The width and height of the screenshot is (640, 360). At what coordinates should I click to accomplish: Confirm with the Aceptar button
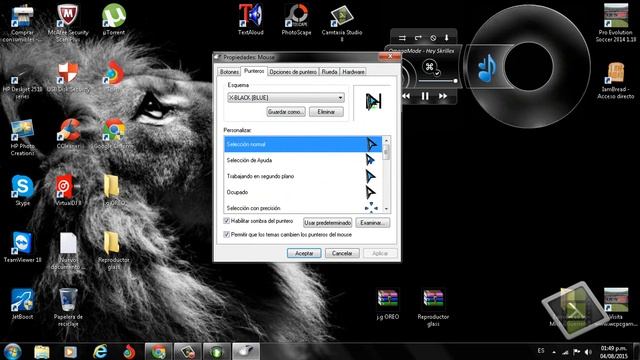coord(304,253)
